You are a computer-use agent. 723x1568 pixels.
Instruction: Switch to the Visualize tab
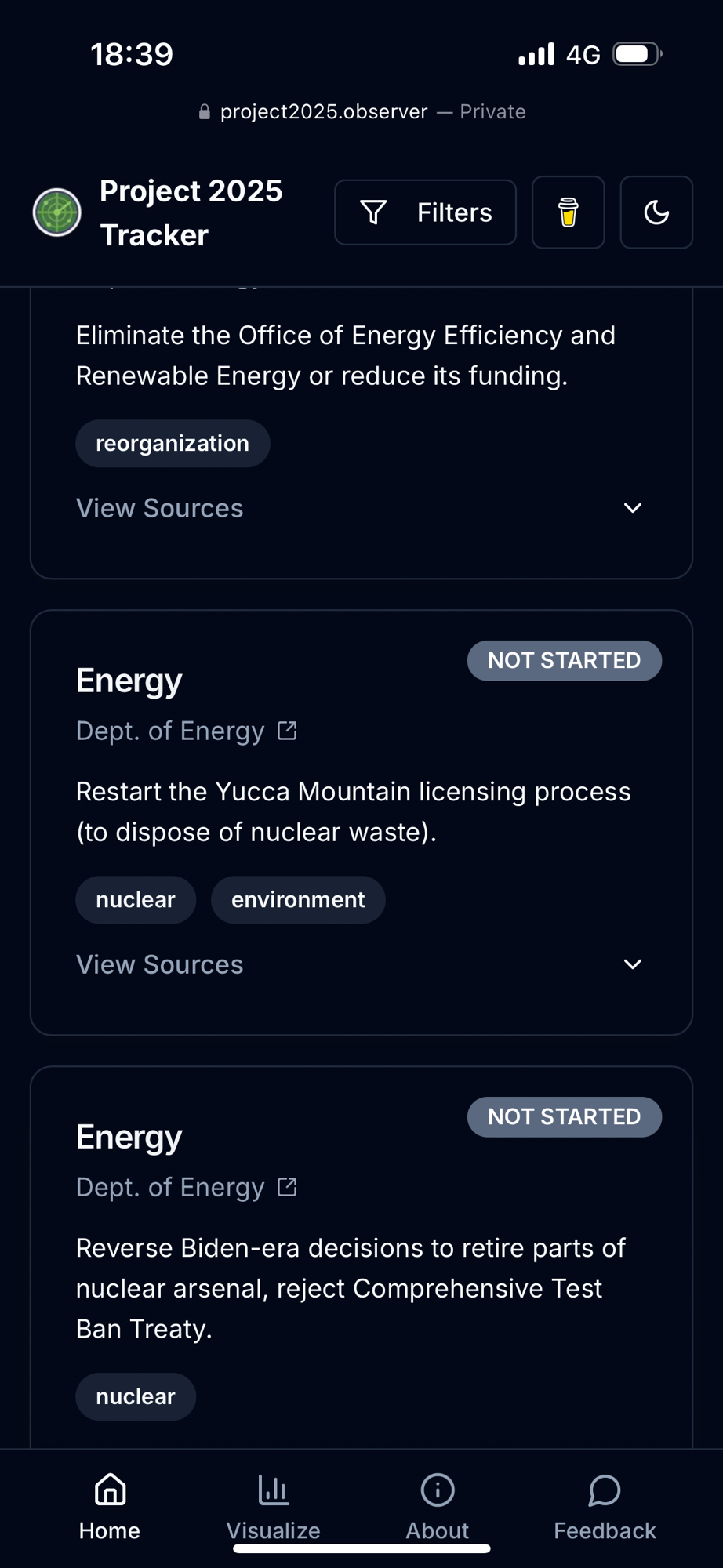coord(273,1507)
